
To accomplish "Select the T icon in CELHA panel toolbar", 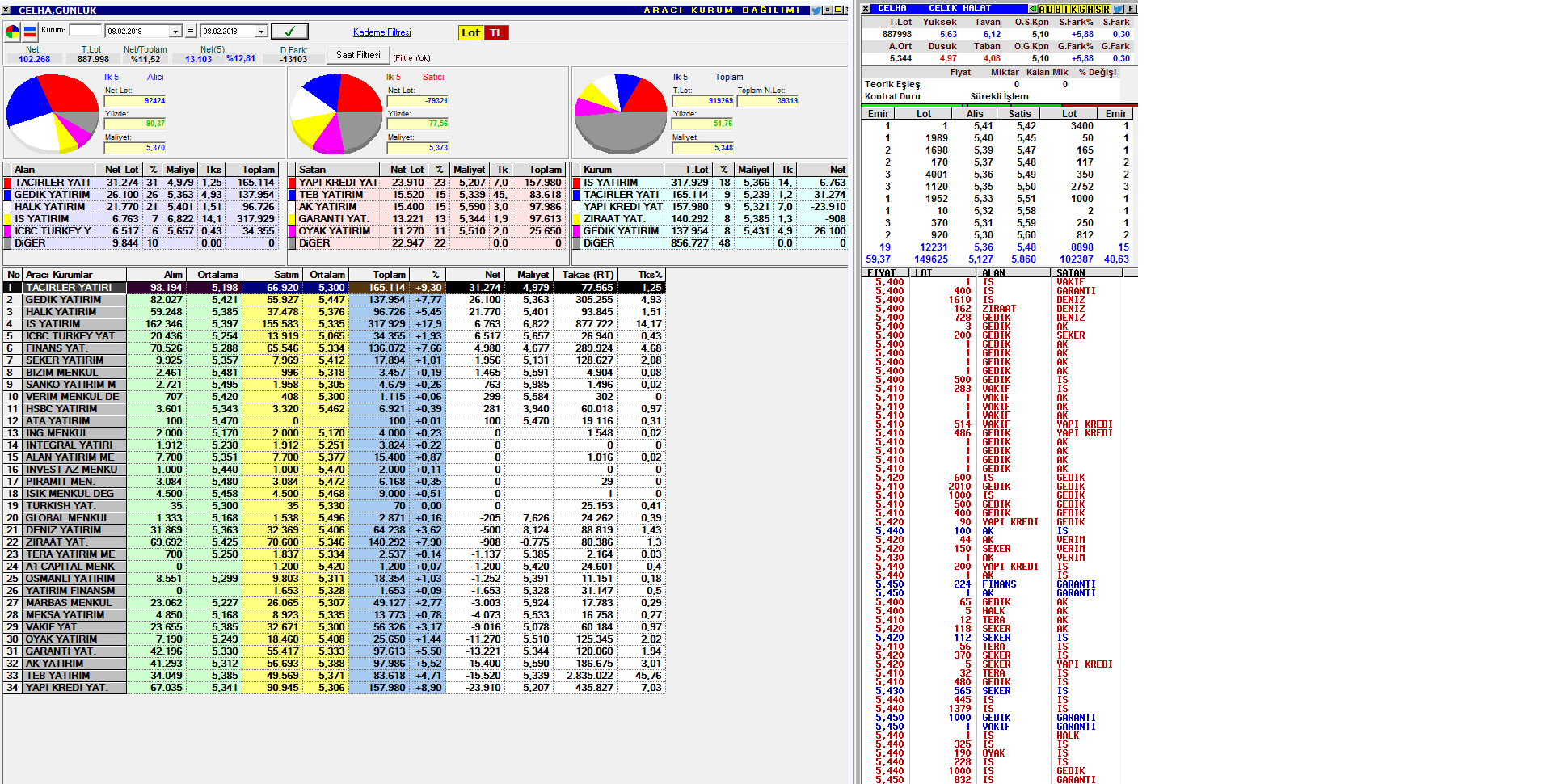I will 1066,9.
